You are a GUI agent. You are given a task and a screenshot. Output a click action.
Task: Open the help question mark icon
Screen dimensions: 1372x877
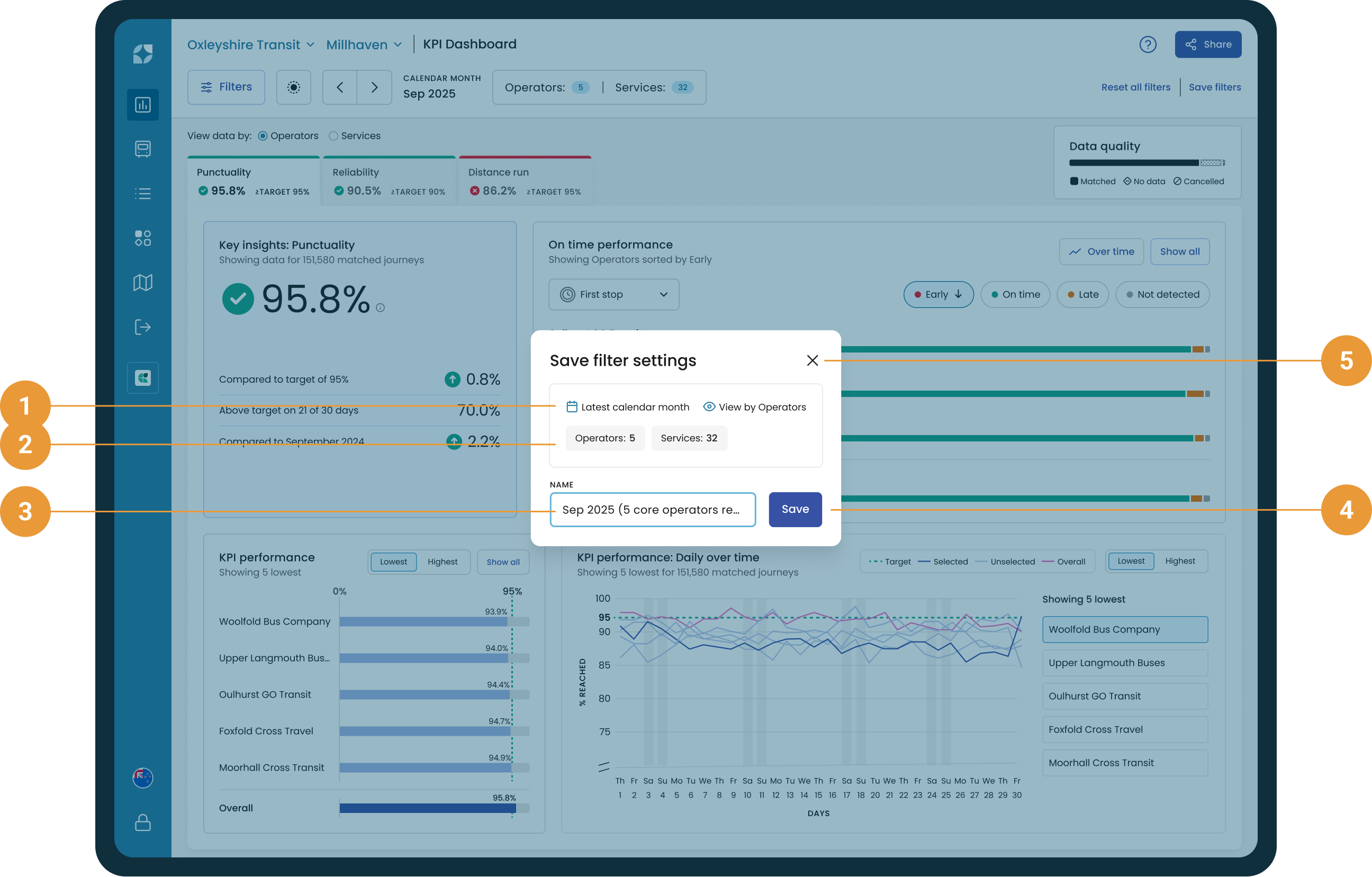pyautogui.click(x=1148, y=44)
